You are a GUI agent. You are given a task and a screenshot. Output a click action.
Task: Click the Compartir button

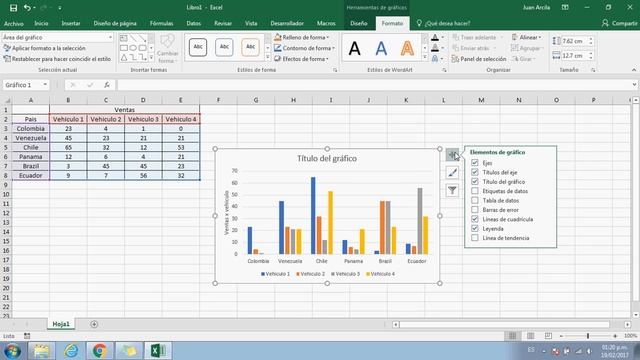pyautogui.click(x=619, y=24)
